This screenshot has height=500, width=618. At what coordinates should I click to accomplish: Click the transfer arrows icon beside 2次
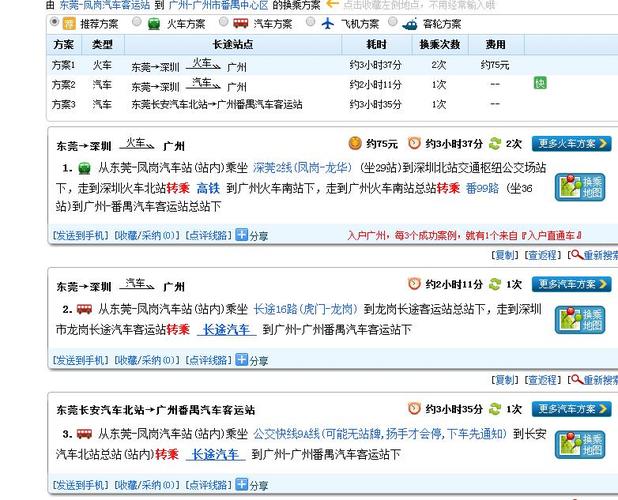(x=495, y=143)
